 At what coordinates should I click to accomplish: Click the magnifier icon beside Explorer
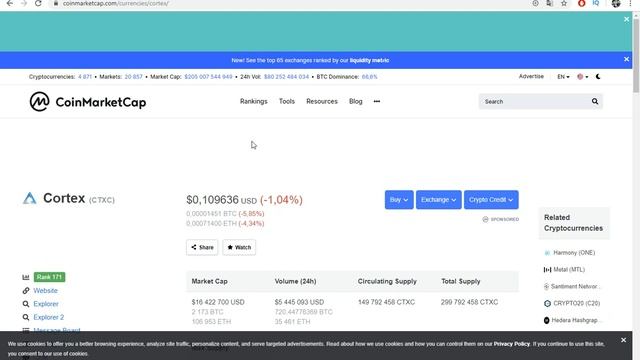[26, 304]
